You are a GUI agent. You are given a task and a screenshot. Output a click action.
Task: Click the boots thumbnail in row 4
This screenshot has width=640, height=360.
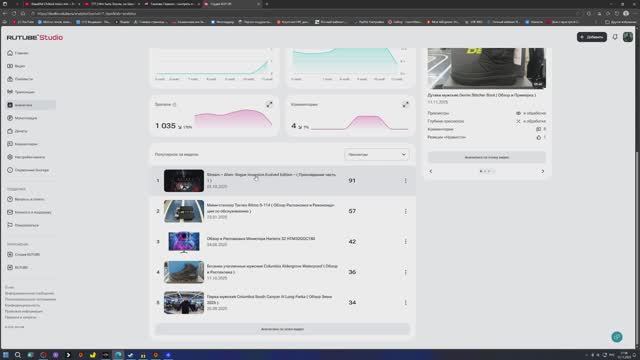[184, 272]
